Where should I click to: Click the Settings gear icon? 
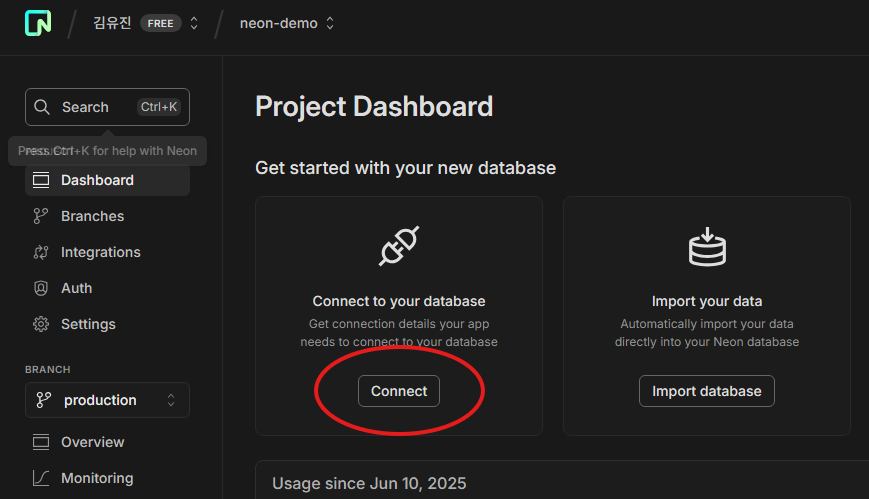[41, 324]
